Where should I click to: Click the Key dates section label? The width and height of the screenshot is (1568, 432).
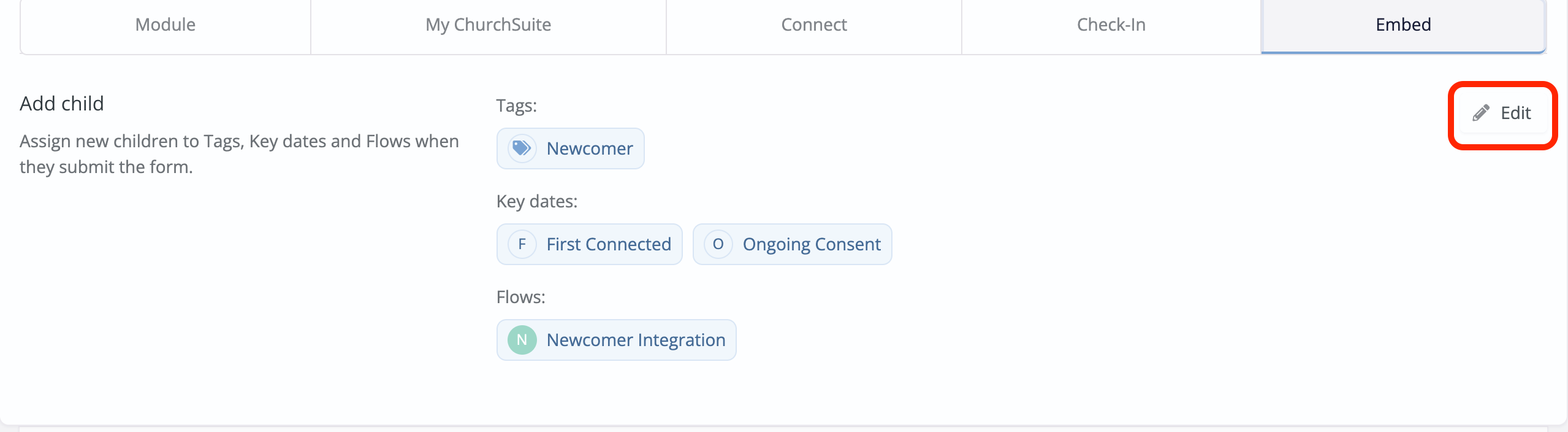point(536,201)
